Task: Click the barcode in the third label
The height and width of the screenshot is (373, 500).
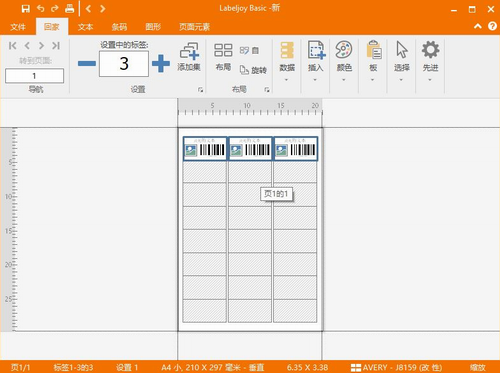Action: pyautogui.click(x=303, y=150)
